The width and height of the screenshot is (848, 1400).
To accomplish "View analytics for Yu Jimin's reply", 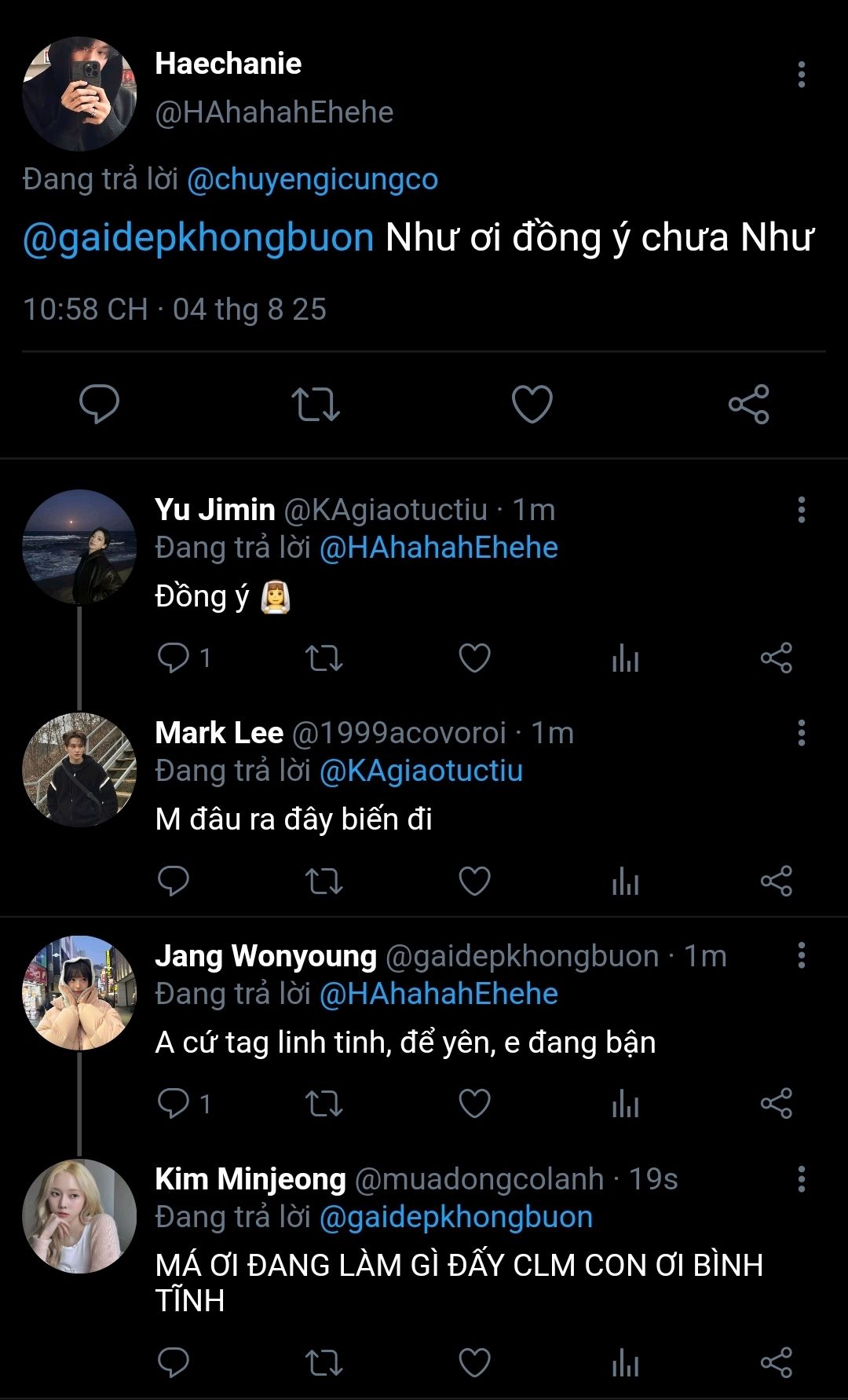I will pyautogui.click(x=625, y=658).
